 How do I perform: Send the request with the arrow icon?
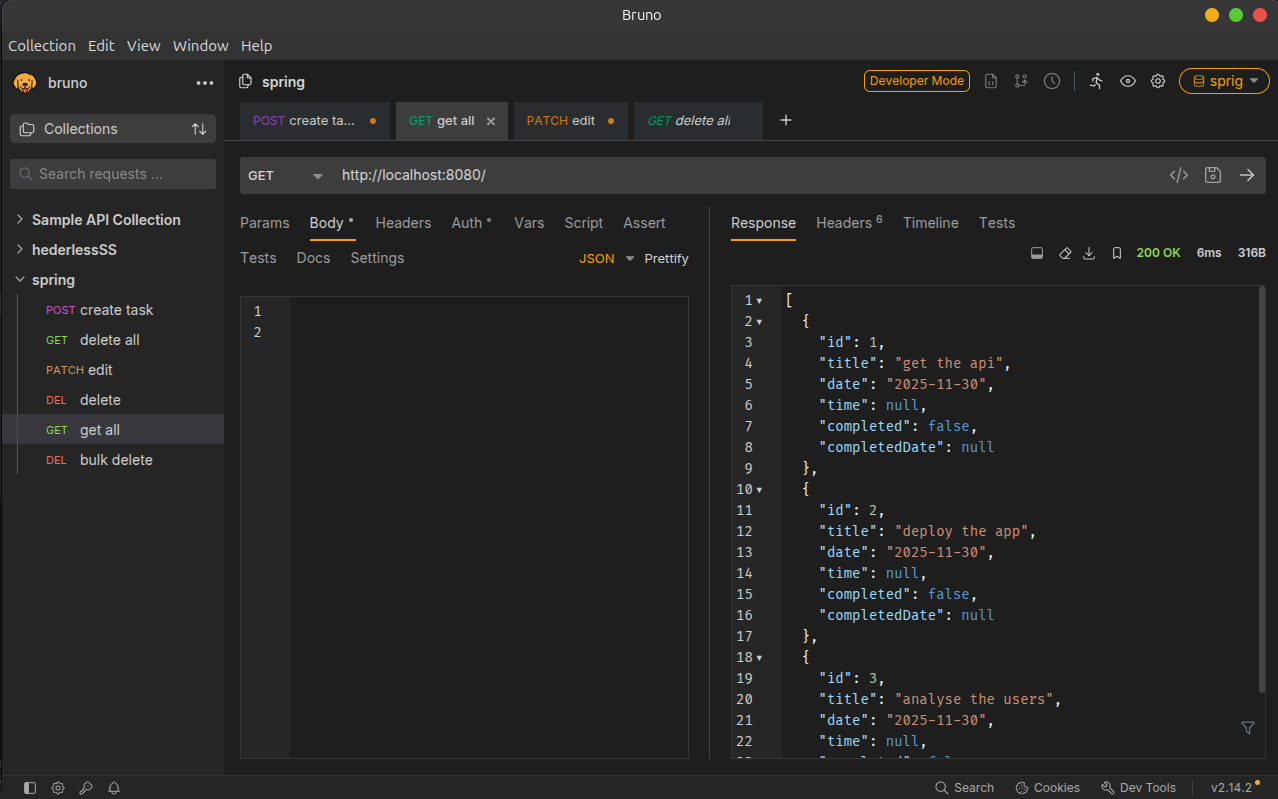tap(1247, 175)
